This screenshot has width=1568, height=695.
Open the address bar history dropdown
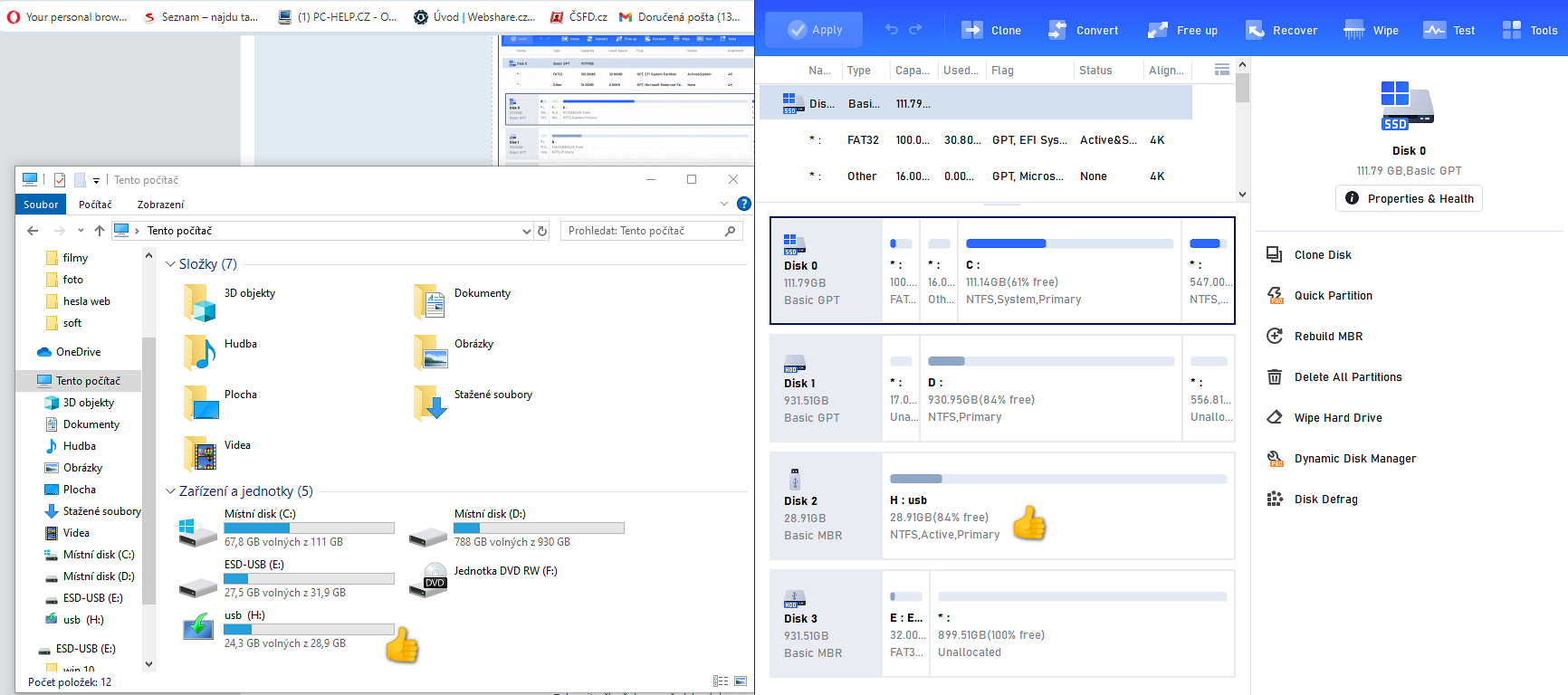pyautogui.click(x=526, y=232)
